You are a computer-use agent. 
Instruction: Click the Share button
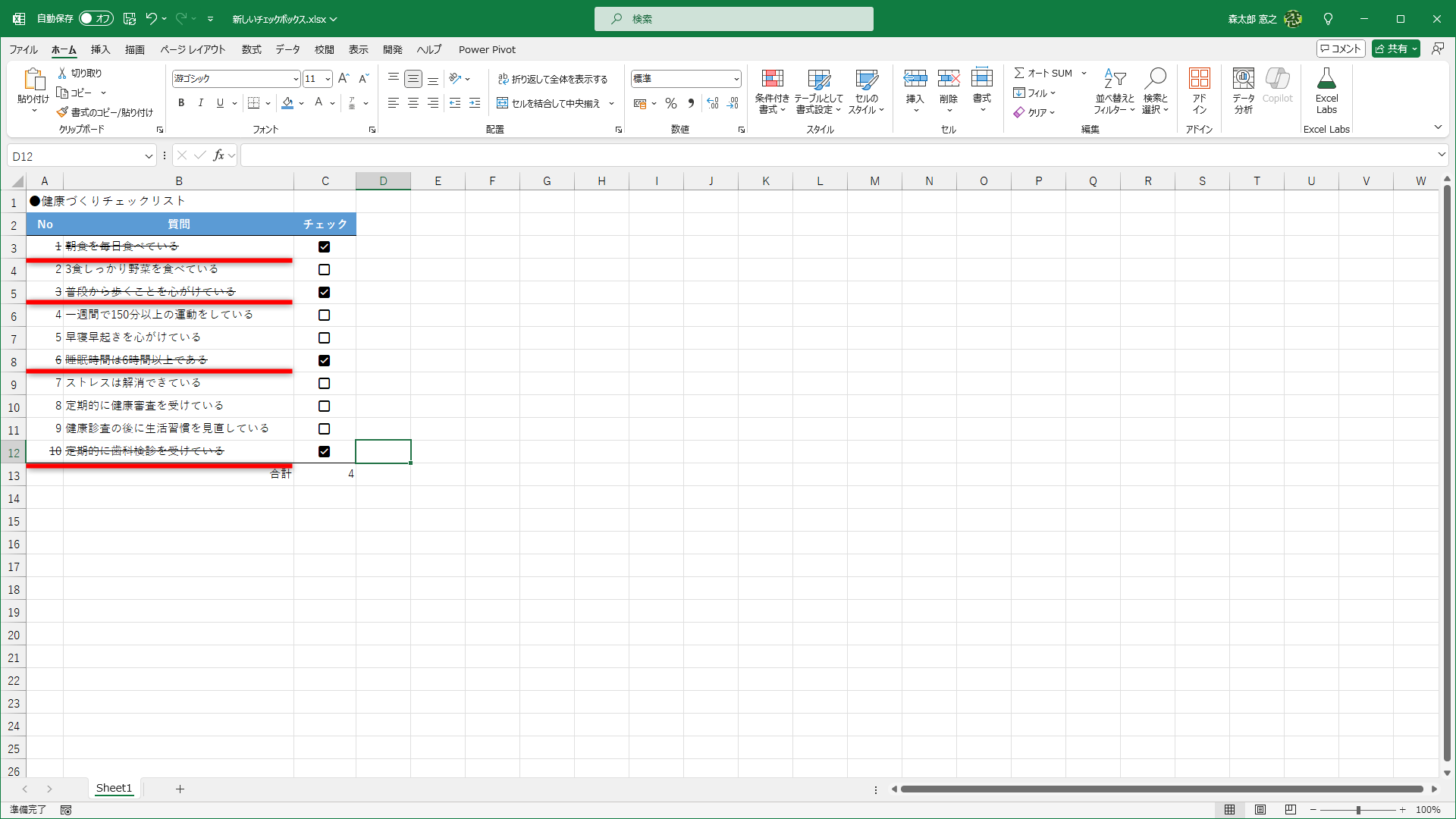[1392, 49]
